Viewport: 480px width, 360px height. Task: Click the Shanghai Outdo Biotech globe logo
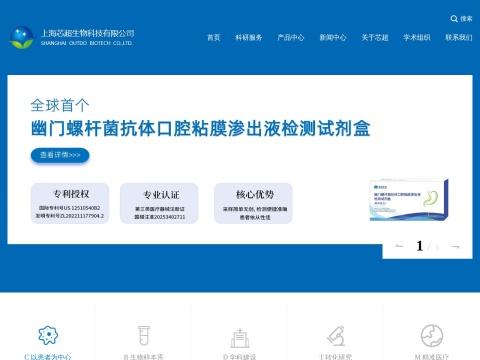22,38
